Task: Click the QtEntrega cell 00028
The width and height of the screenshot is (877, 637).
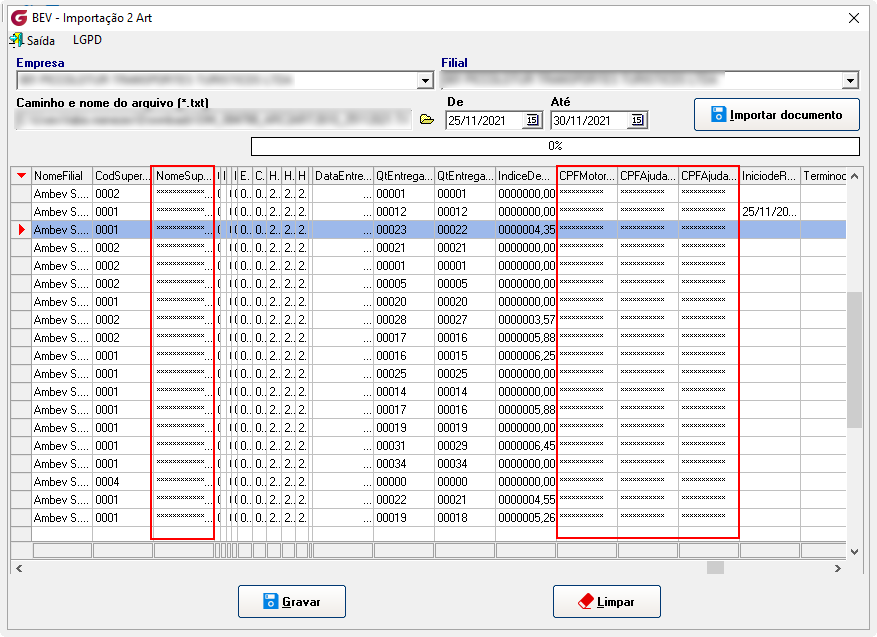Action: pyautogui.click(x=404, y=320)
